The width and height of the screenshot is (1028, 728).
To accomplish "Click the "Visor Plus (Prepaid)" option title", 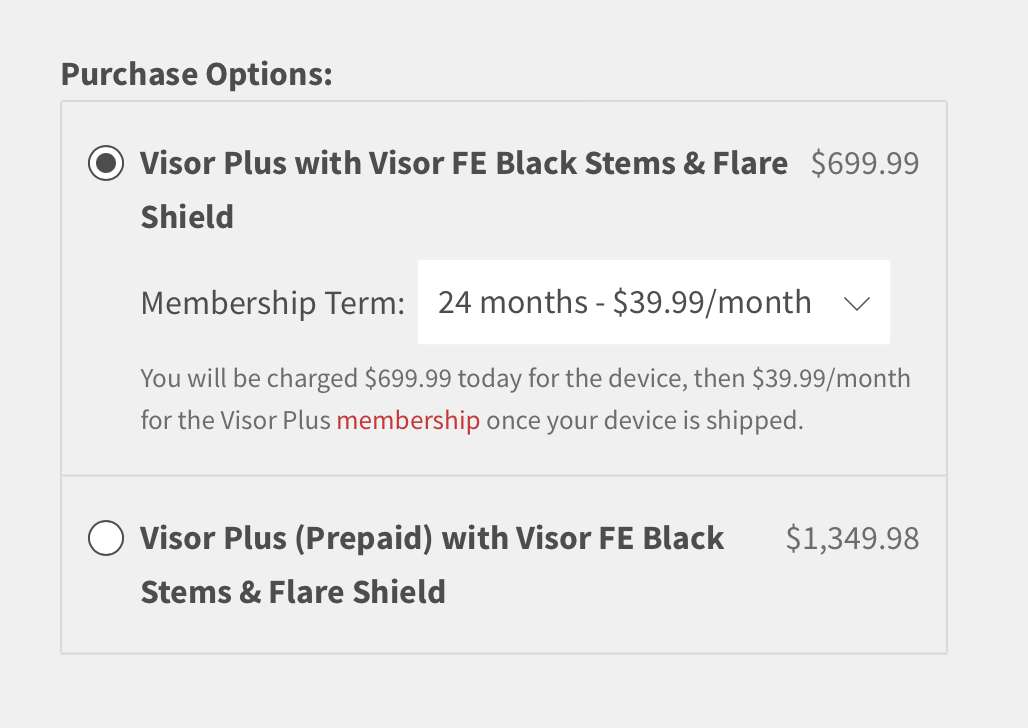I will click(287, 539).
